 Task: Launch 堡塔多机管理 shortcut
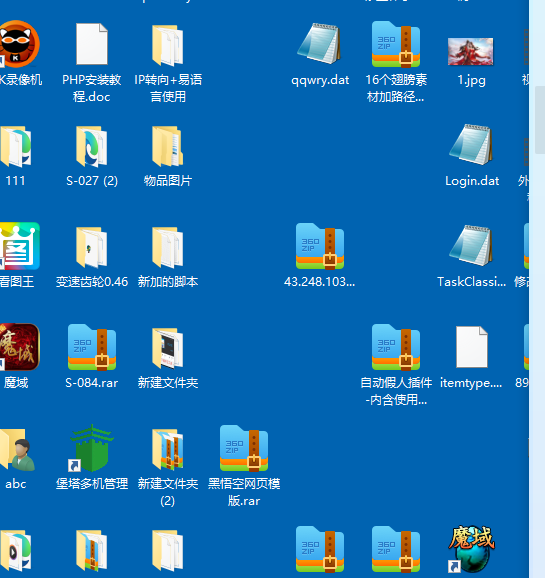pos(92,448)
